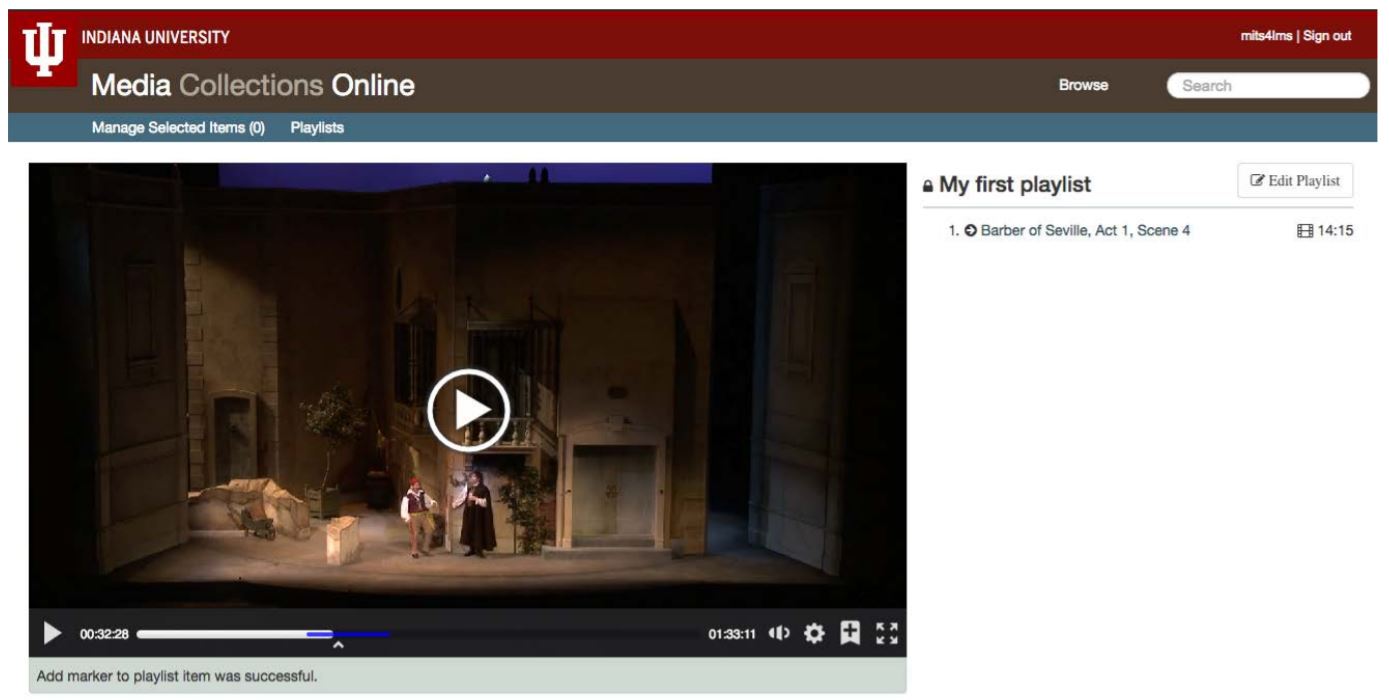Click the Browse link

coord(1083,85)
